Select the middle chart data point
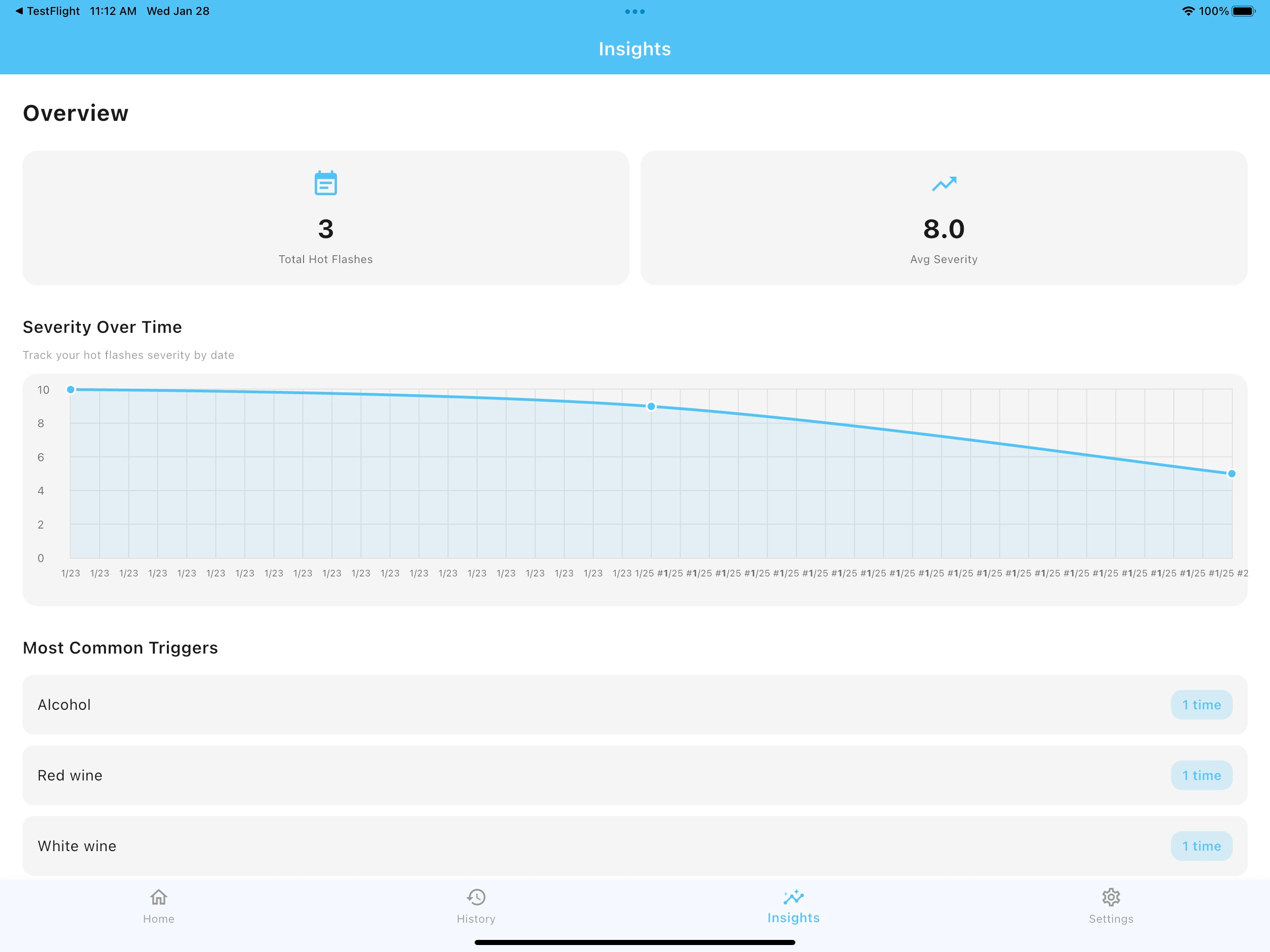The image size is (1270, 952). point(651,407)
